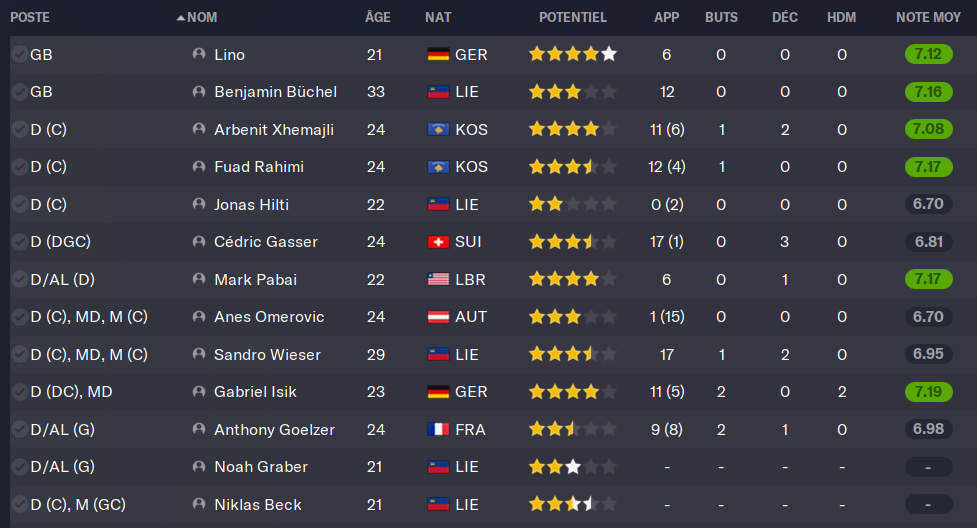Click the Swiss flag on Cédric Gasser's row

(438, 242)
